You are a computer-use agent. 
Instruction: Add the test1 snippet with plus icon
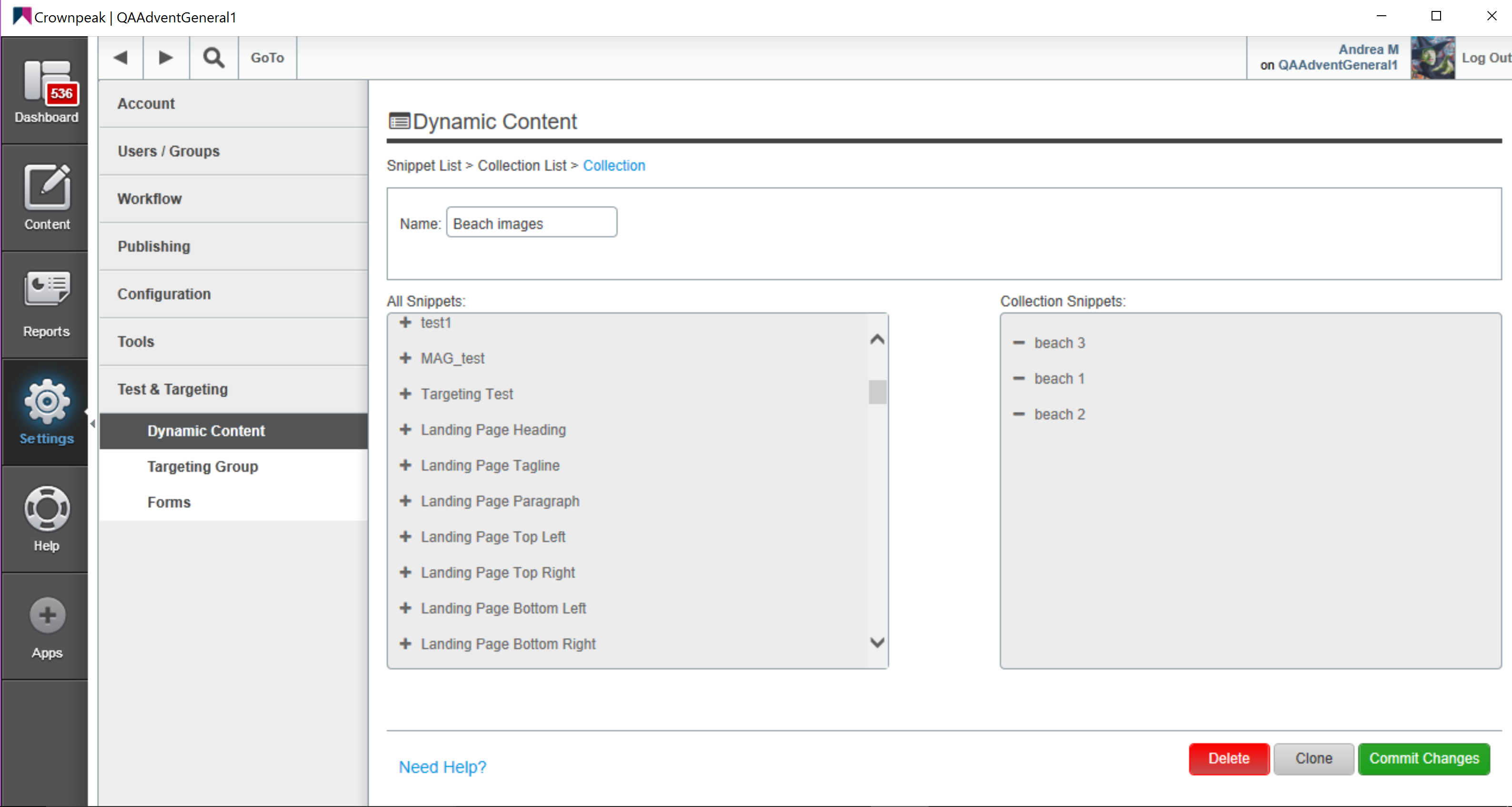405,322
